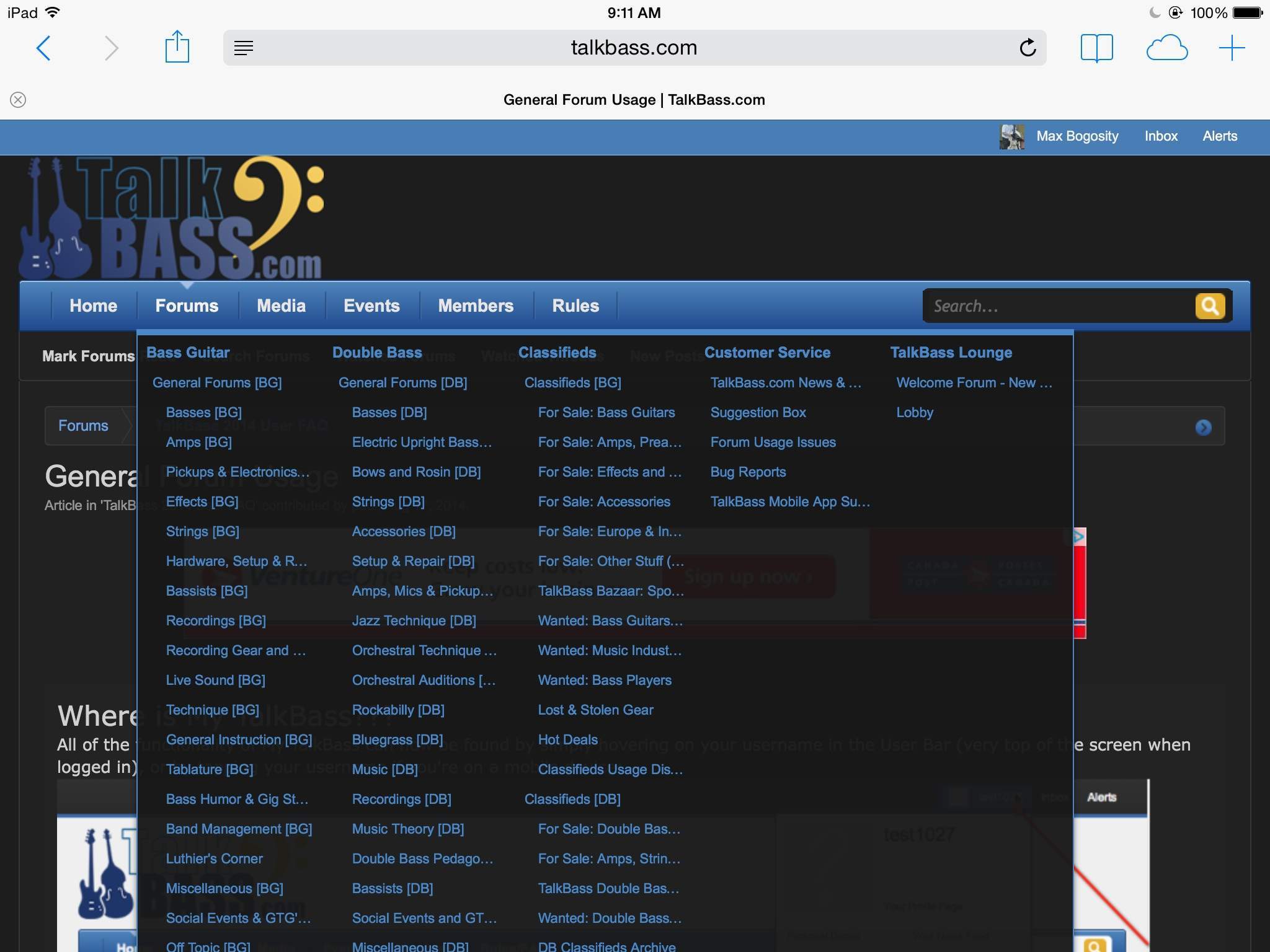Select Amps [BG] forum

pos(199,443)
